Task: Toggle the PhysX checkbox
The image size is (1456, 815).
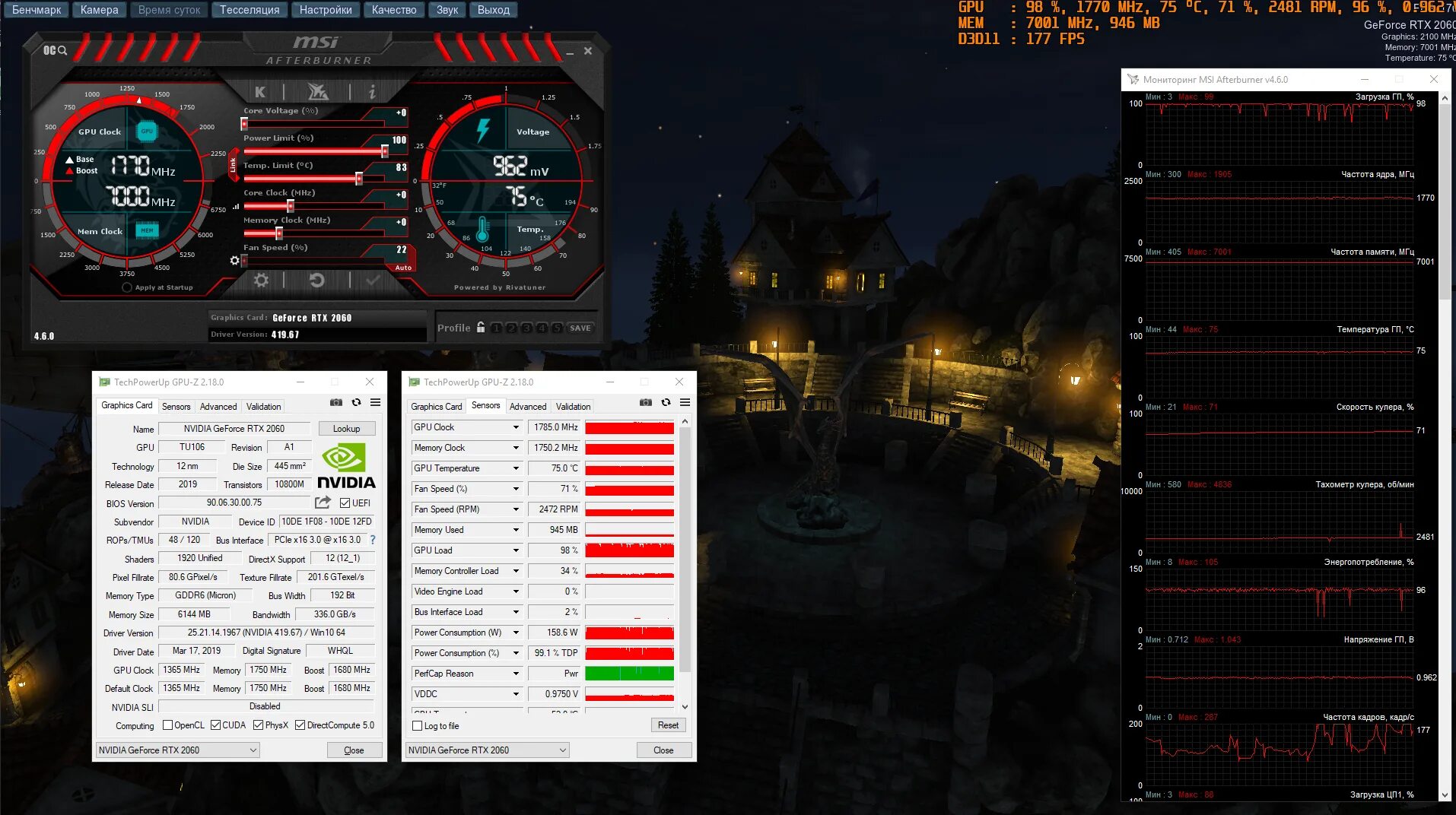Action: pos(259,725)
